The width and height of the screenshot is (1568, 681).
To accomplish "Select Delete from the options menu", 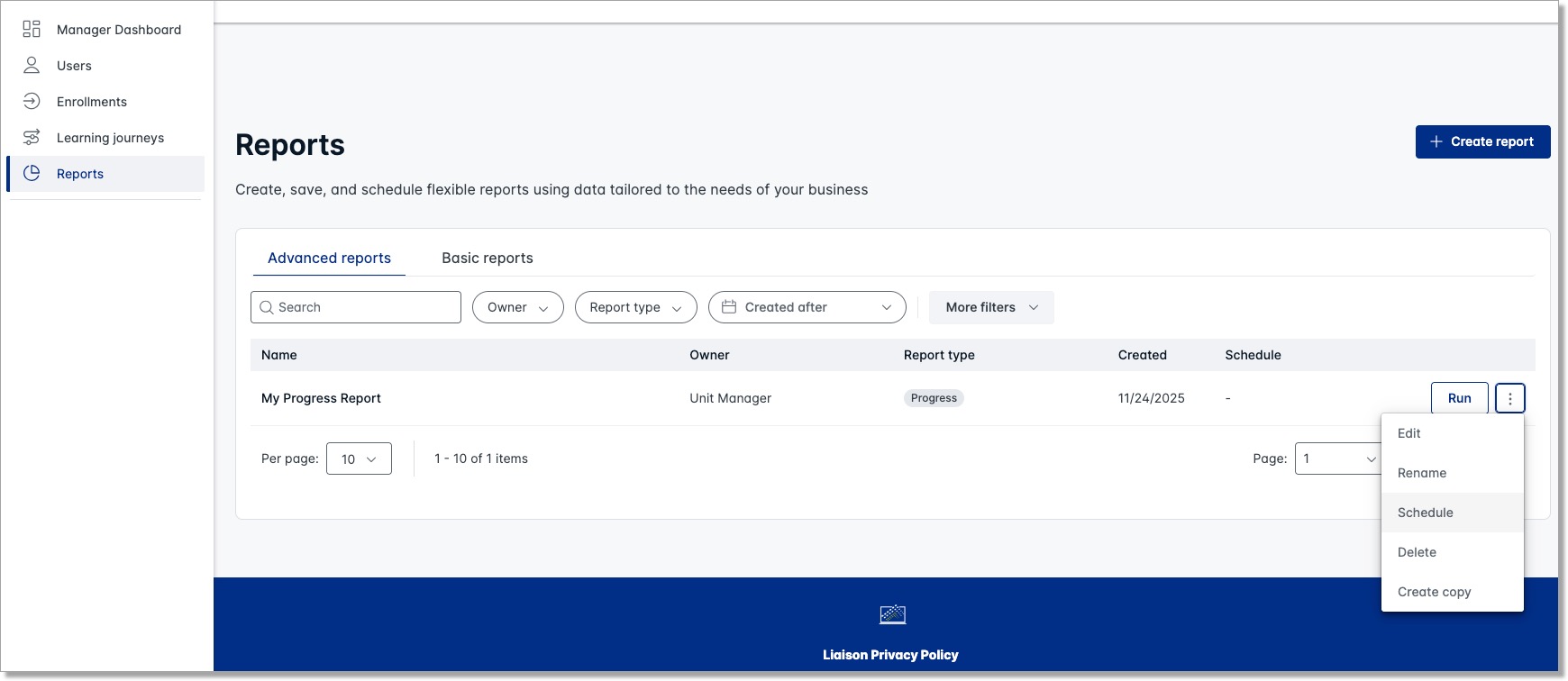I will 1417,552.
